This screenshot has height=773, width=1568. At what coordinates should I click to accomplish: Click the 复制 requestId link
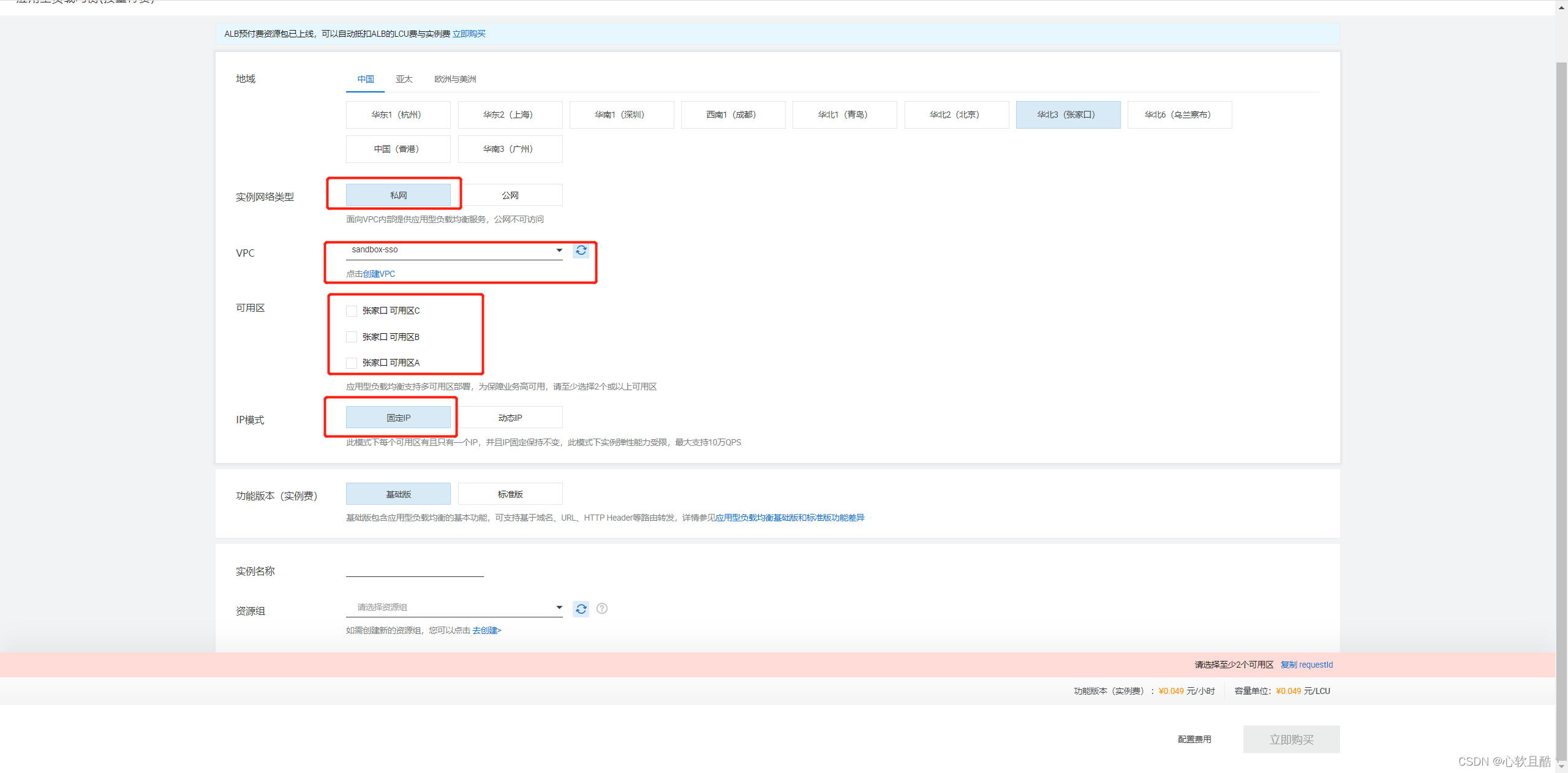(1306, 665)
